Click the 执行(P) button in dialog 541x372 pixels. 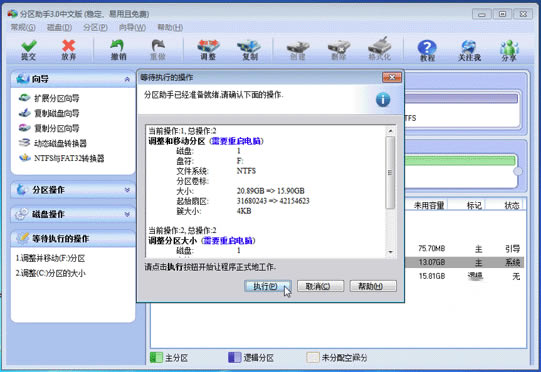[x=268, y=286]
